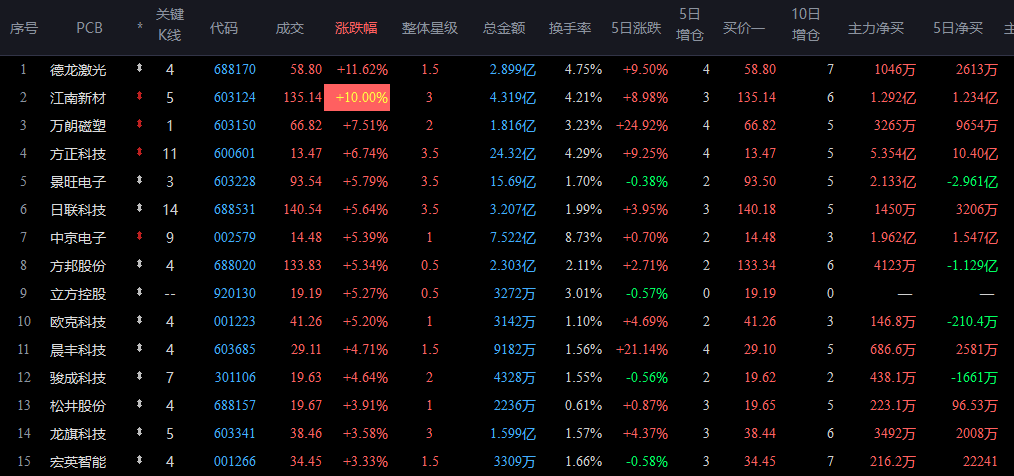This screenshot has height=476, width=1014.
Task: Click the red marker icon in 中京电子 row
Action: 139,237
